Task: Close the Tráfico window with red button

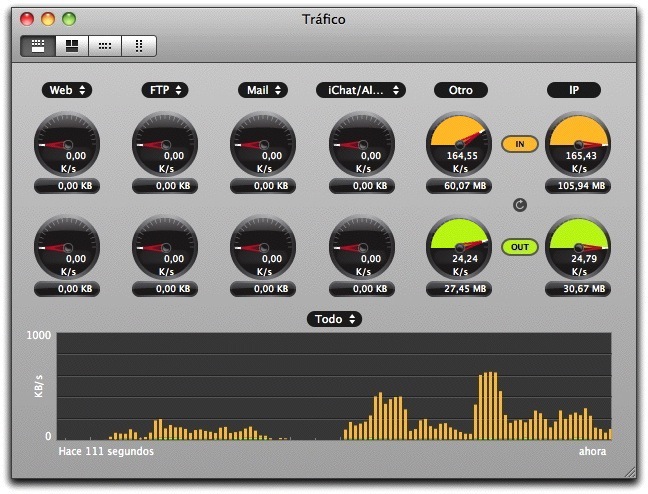Action: (27, 19)
